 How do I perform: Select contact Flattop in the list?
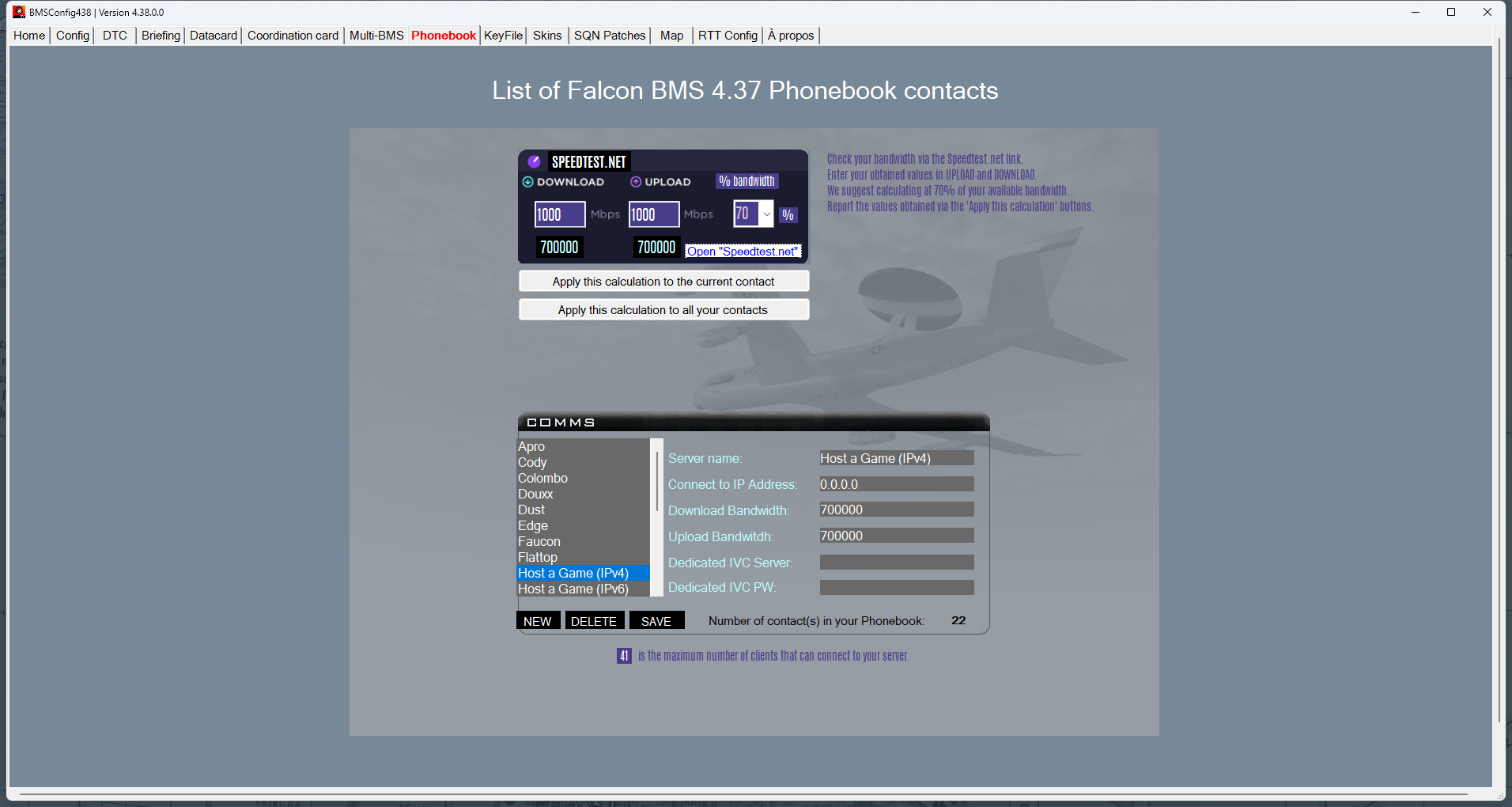click(x=584, y=557)
